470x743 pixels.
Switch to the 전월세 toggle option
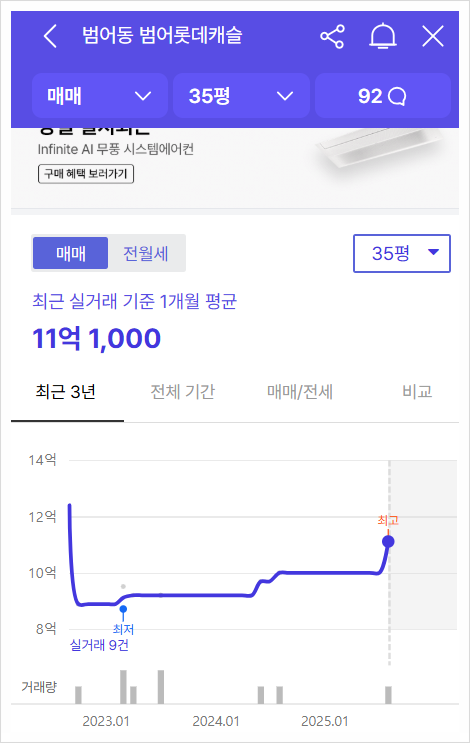(x=146, y=253)
